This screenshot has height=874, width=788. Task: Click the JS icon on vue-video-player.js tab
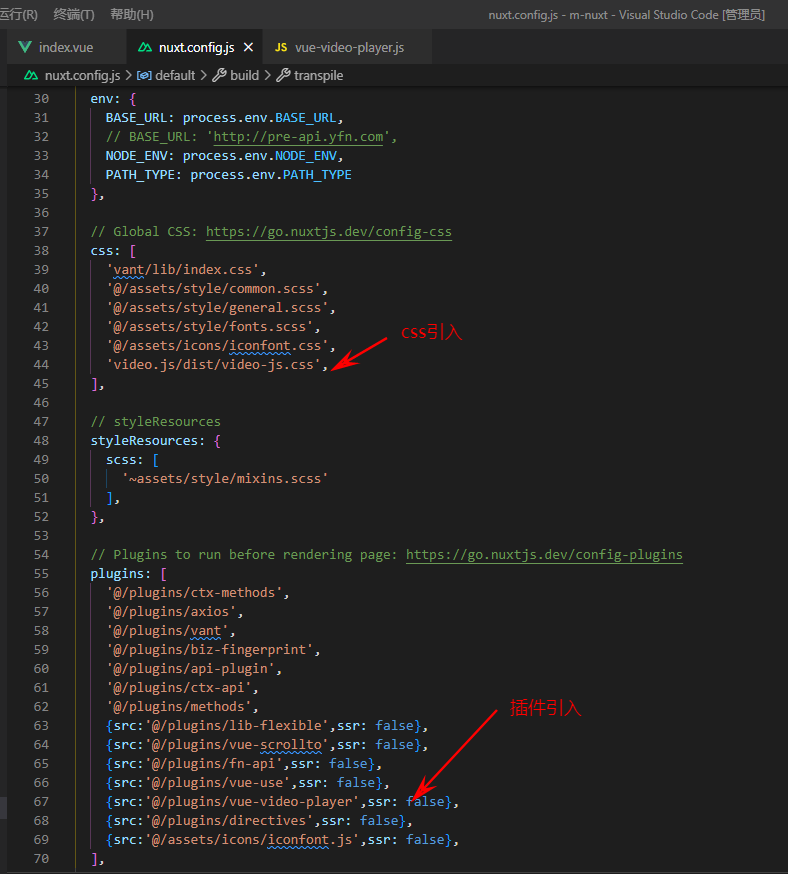[281, 47]
